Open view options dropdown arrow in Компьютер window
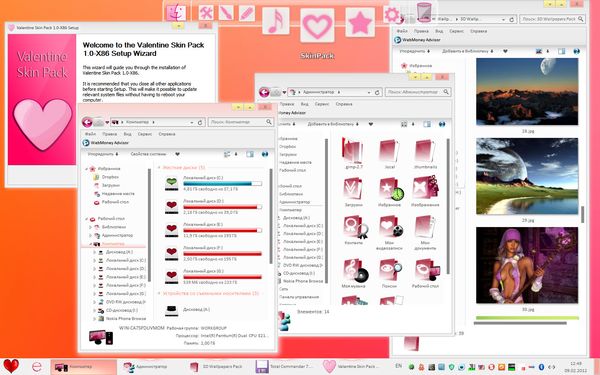Viewport: 600px width, 375px height. point(236,154)
